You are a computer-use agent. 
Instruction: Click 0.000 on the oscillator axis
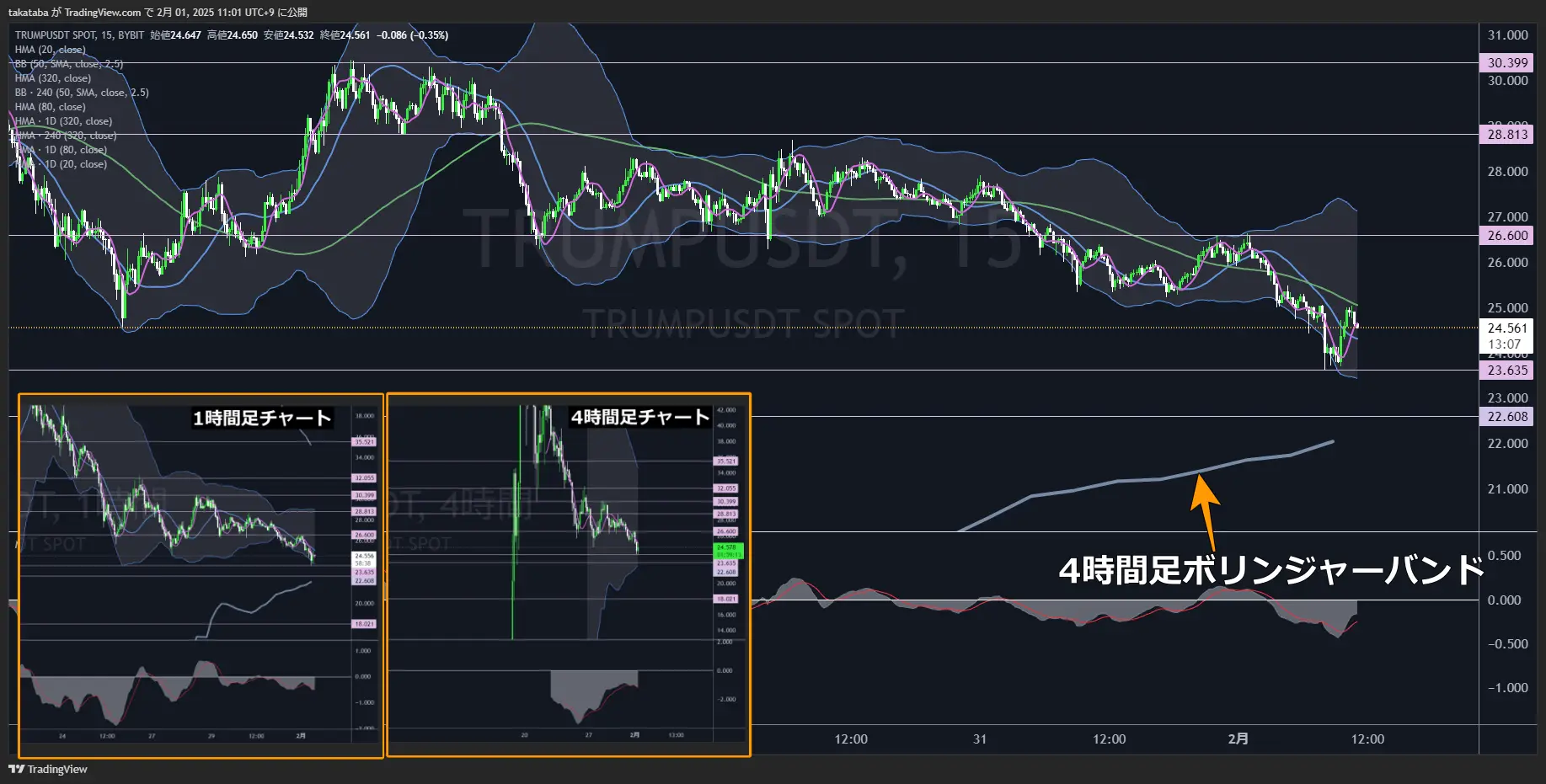(1505, 600)
